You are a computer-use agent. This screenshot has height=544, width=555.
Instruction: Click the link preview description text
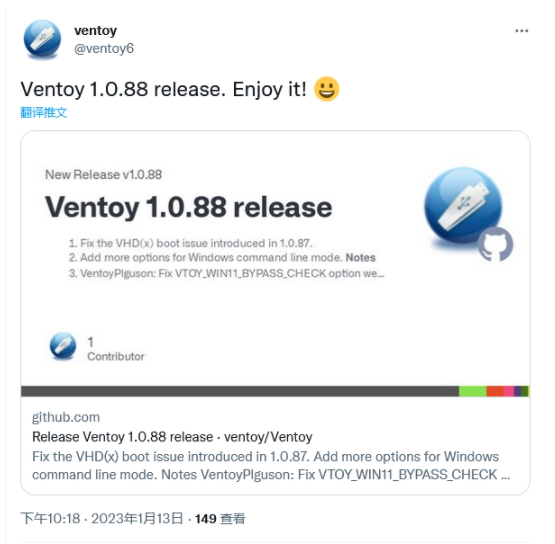coord(271,465)
